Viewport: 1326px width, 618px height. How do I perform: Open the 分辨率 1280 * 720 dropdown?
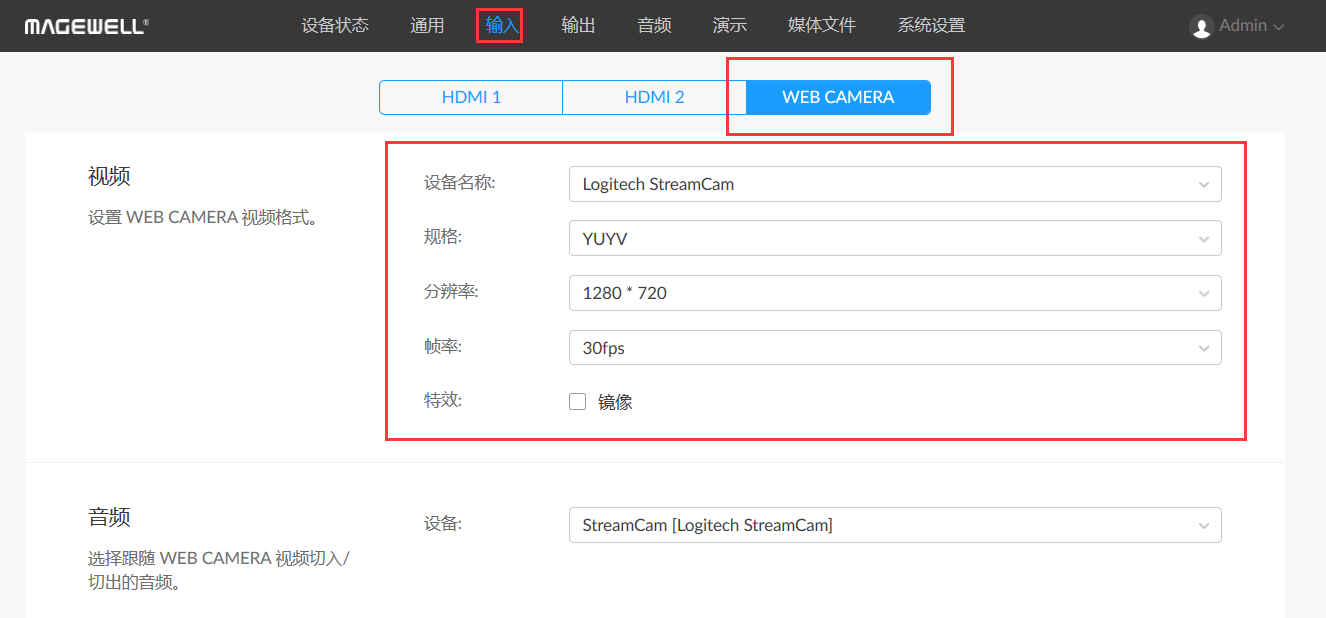click(x=895, y=293)
